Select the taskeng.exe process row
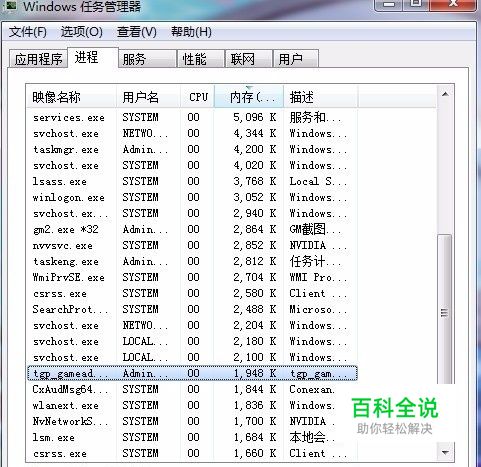The width and height of the screenshot is (481, 467). pyautogui.click(x=192, y=261)
